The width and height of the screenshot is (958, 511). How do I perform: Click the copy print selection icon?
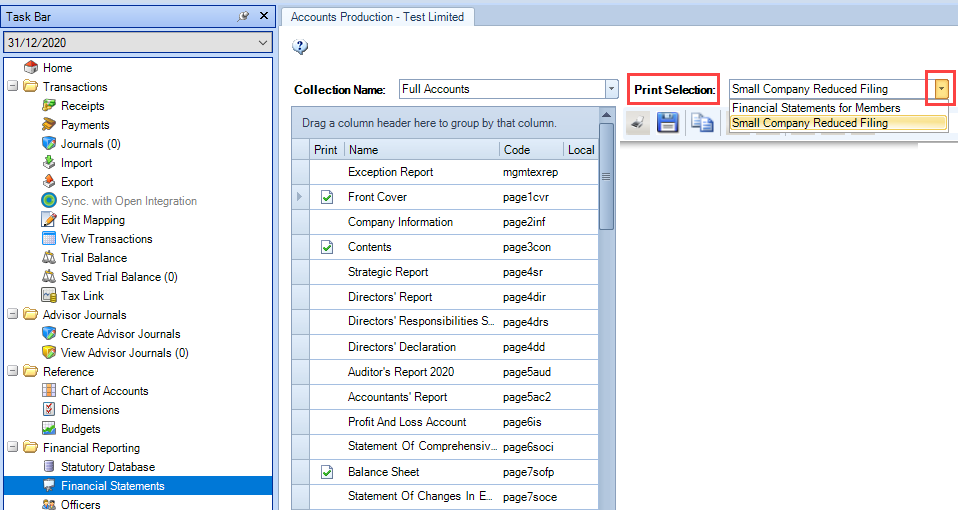click(x=702, y=123)
